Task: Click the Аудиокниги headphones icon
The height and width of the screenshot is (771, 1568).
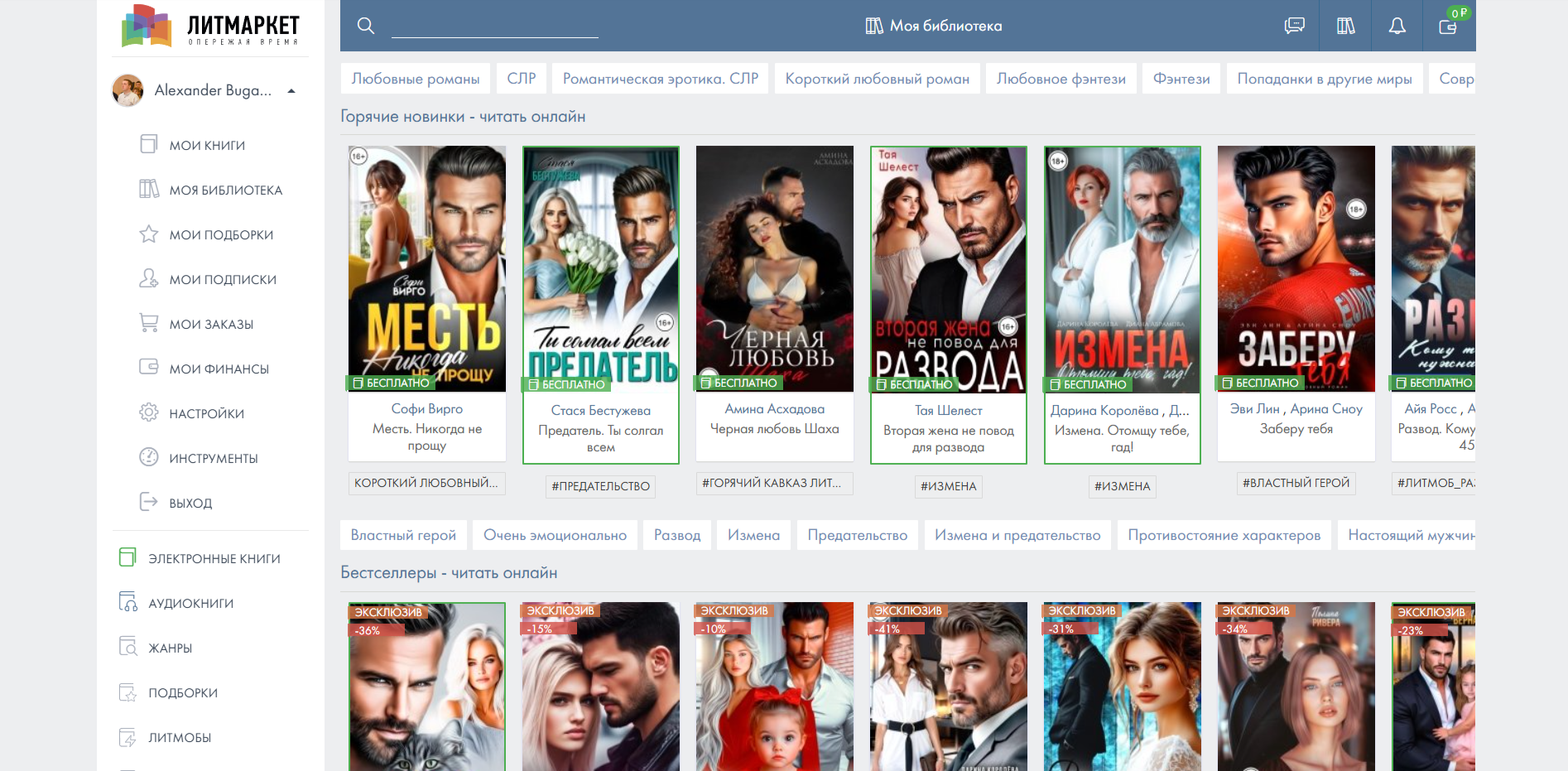Action: (x=127, y=602)
